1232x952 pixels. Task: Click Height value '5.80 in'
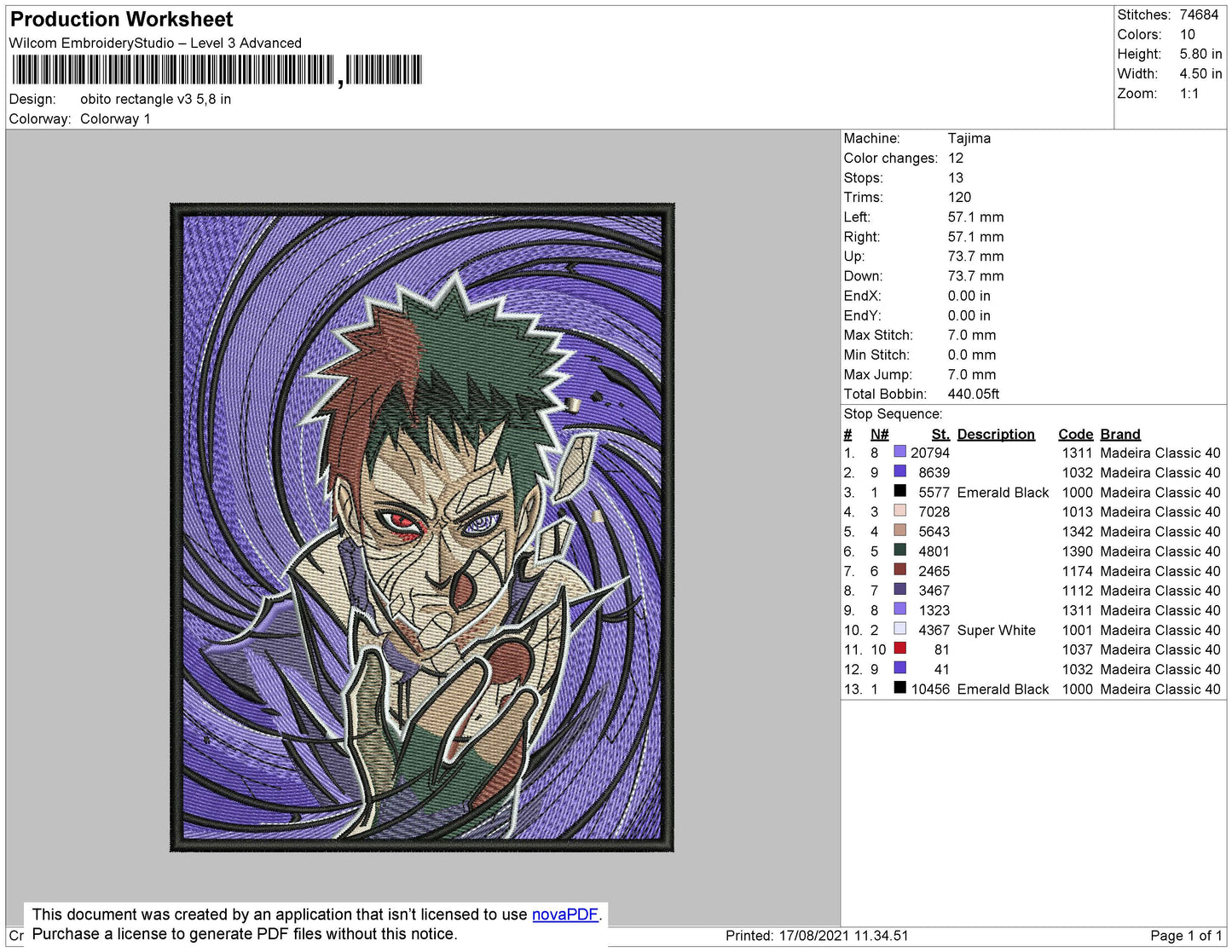pyautogui.click(x=1200, y=54)
